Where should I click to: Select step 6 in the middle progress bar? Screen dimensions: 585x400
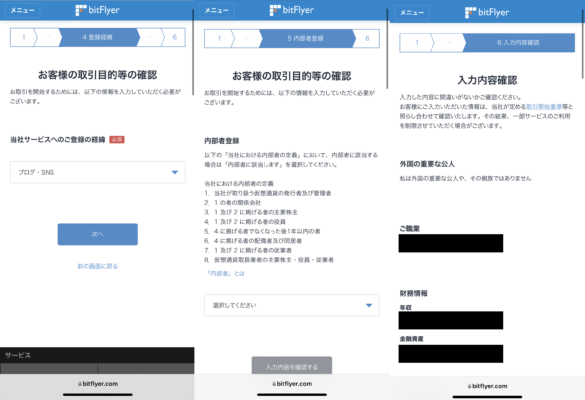tap(367, 38)
